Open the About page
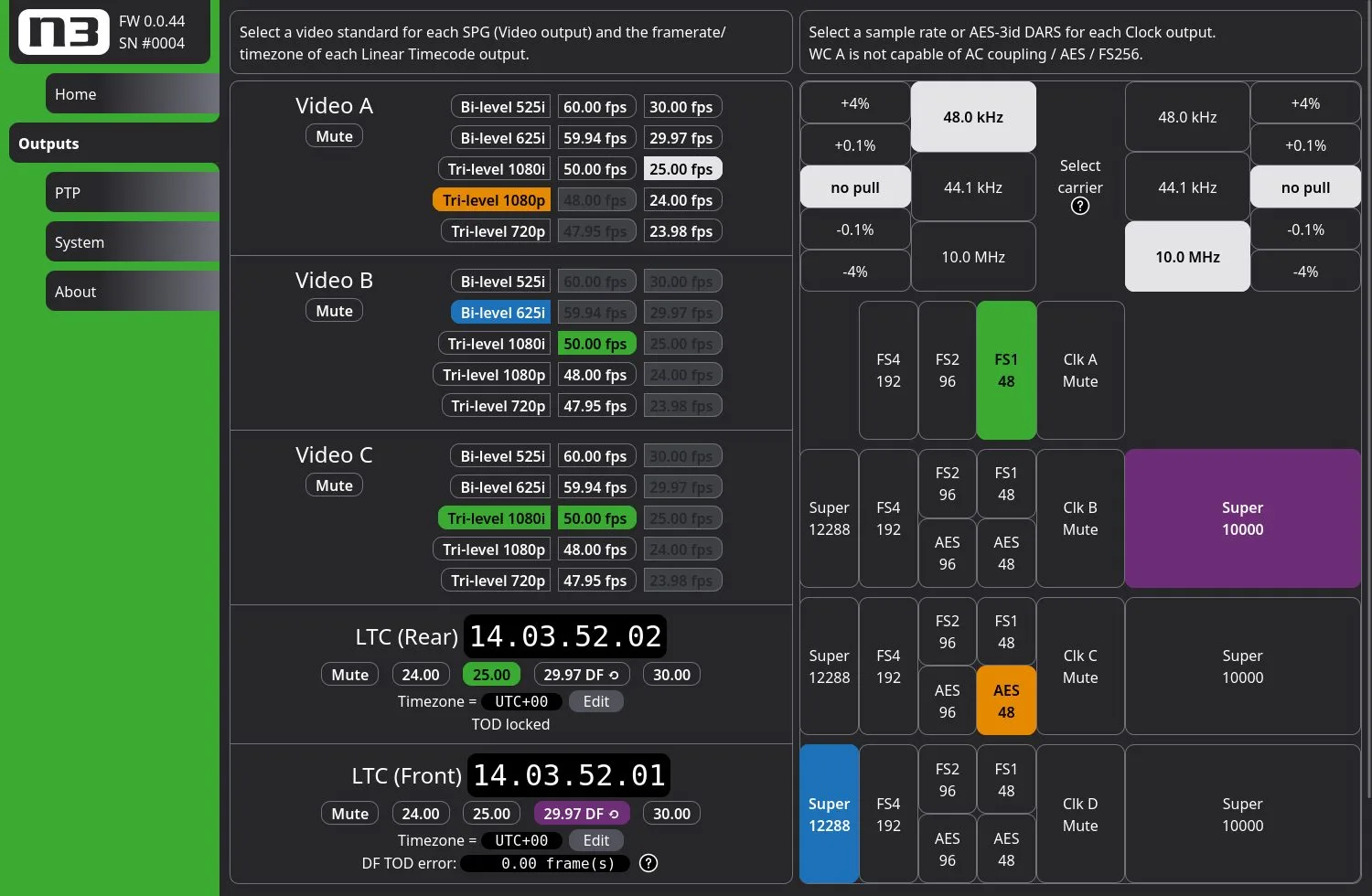This screenshot has height=896, width=1372. (x=133, y=292)
